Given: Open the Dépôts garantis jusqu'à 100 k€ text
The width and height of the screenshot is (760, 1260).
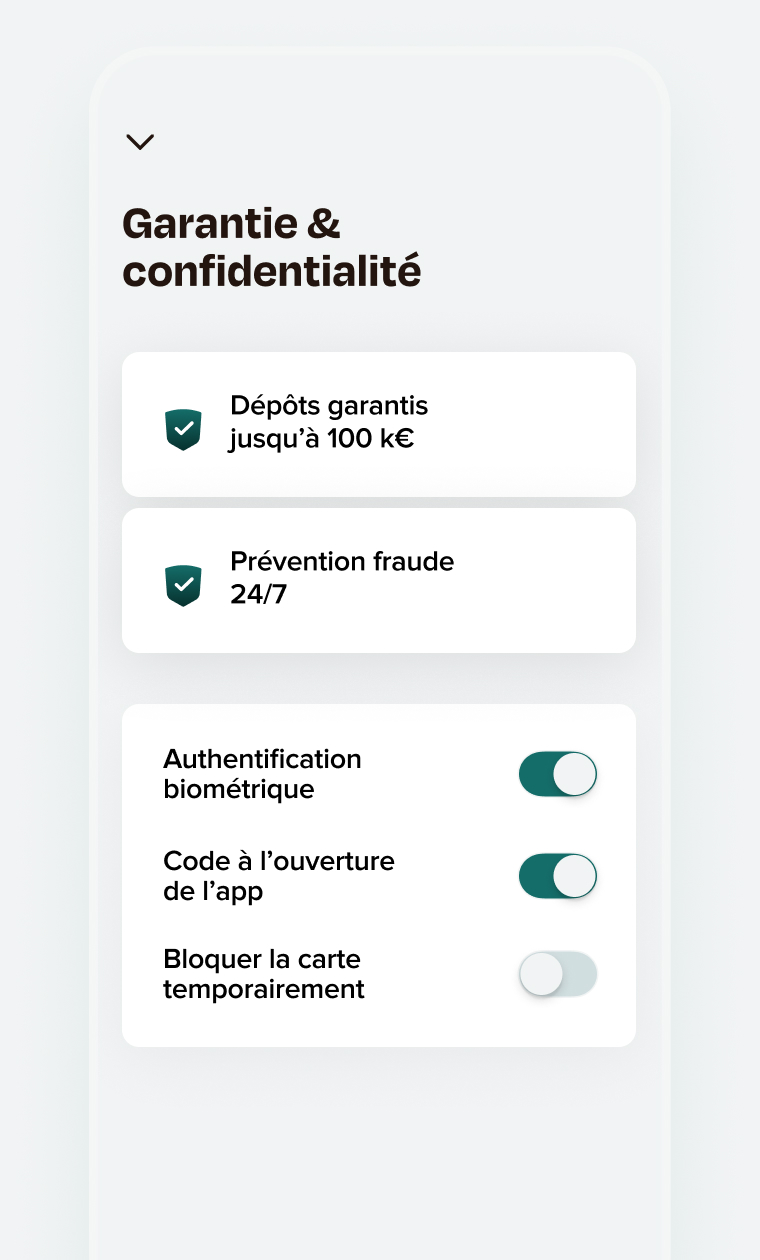Looking at the screenshot, I should (x=329, y=422).
